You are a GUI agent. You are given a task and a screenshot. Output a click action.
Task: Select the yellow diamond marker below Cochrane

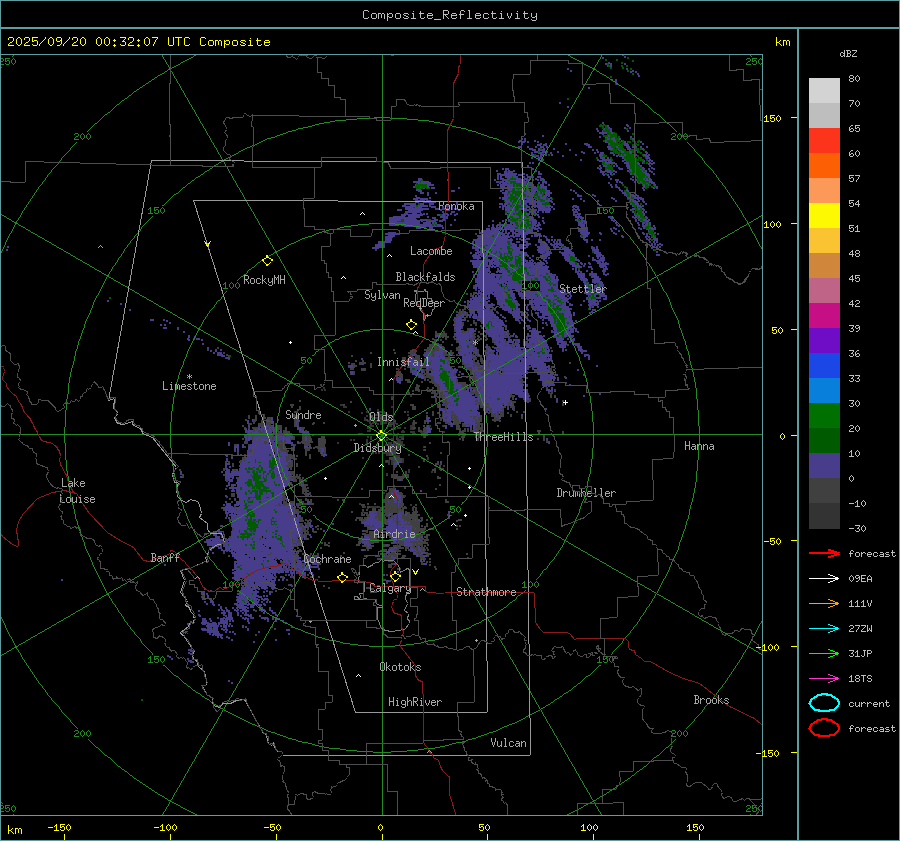(342, 577)
